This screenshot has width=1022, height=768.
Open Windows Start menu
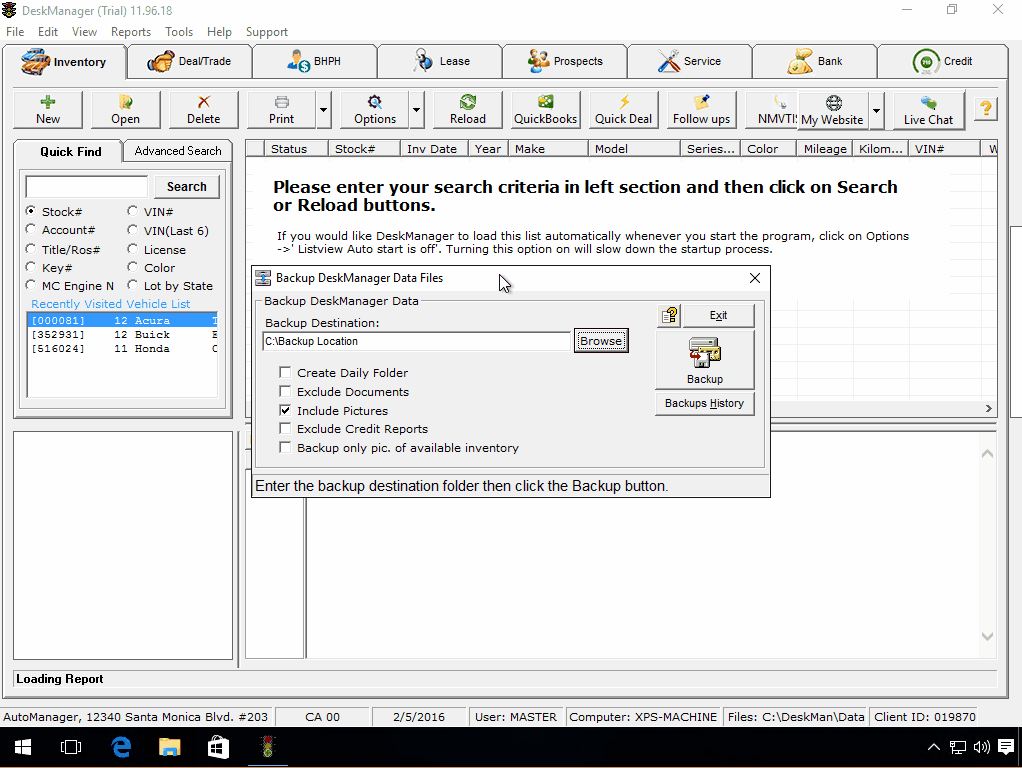[23, 747]
